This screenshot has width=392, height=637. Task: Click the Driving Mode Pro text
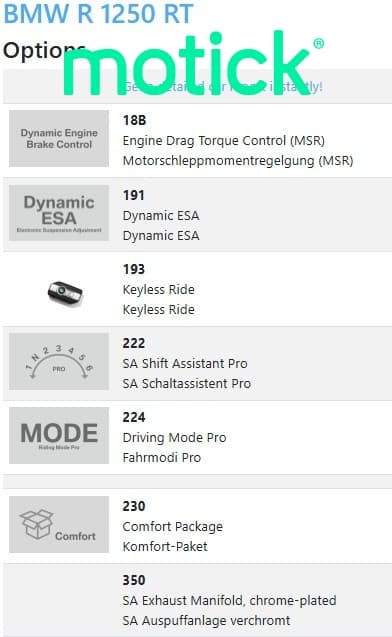tap(174, 438)
